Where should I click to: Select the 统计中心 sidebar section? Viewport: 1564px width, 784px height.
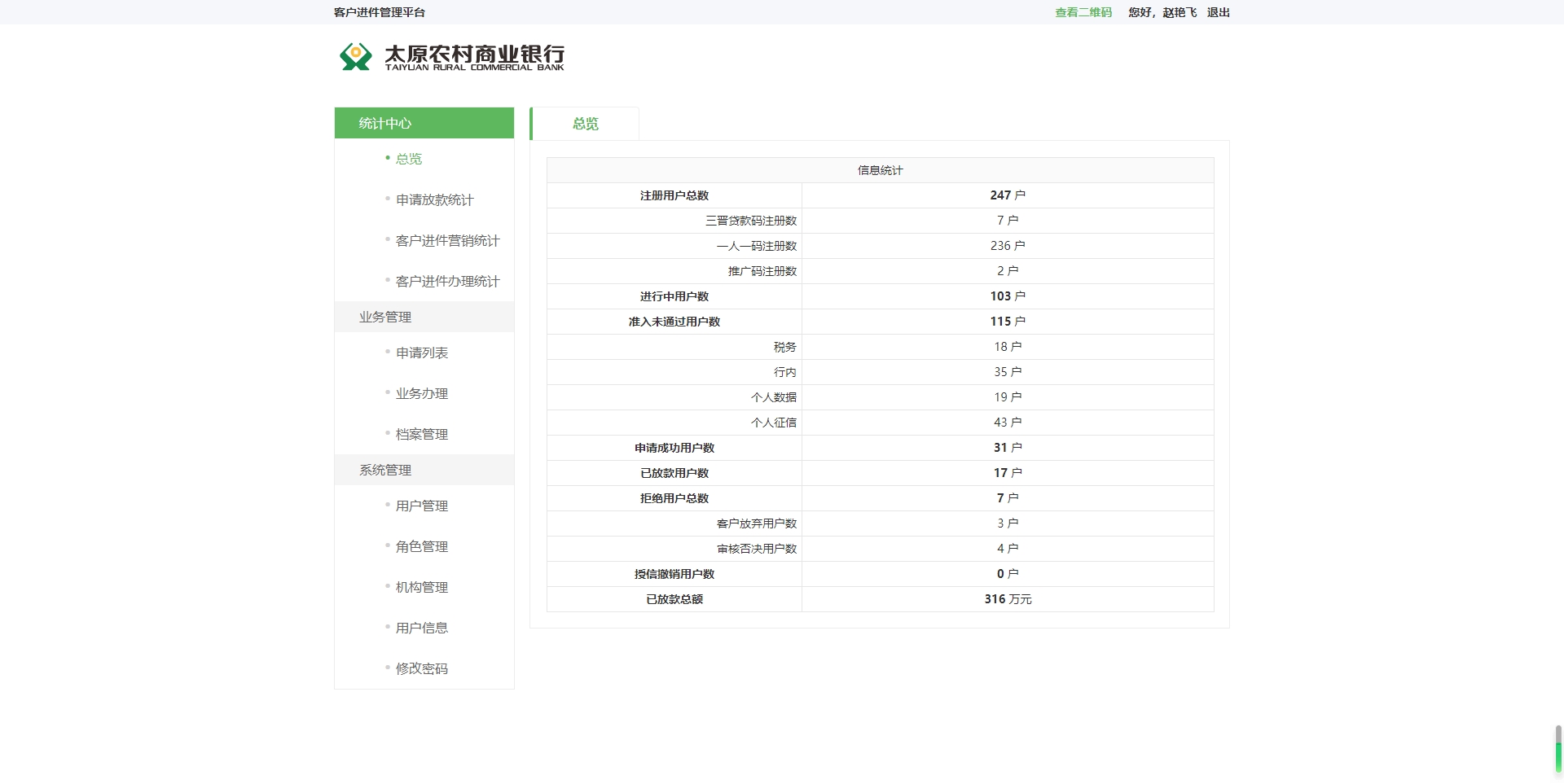tap(424, 123)
